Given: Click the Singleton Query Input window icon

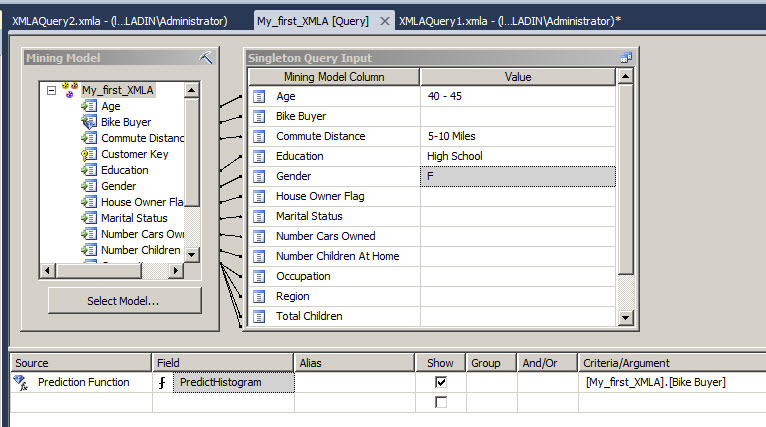Looking at the screenshot, I should (x=625, y=58).
